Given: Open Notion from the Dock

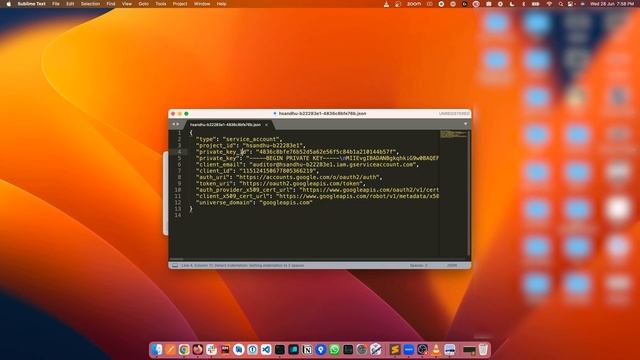Looking at the screenshot, I should pyautogui.click(x=307, y=349).
